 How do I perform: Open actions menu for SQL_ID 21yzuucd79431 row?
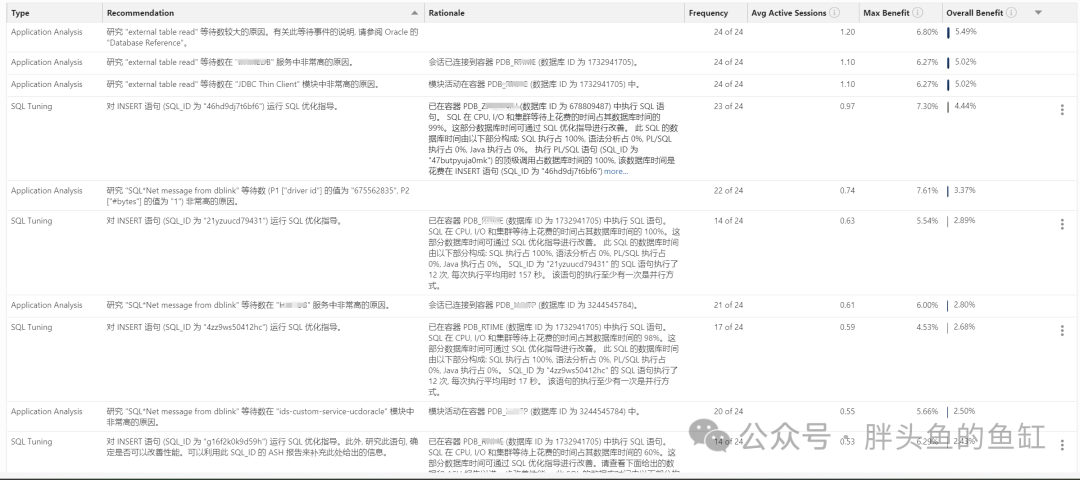(1062, 224)
